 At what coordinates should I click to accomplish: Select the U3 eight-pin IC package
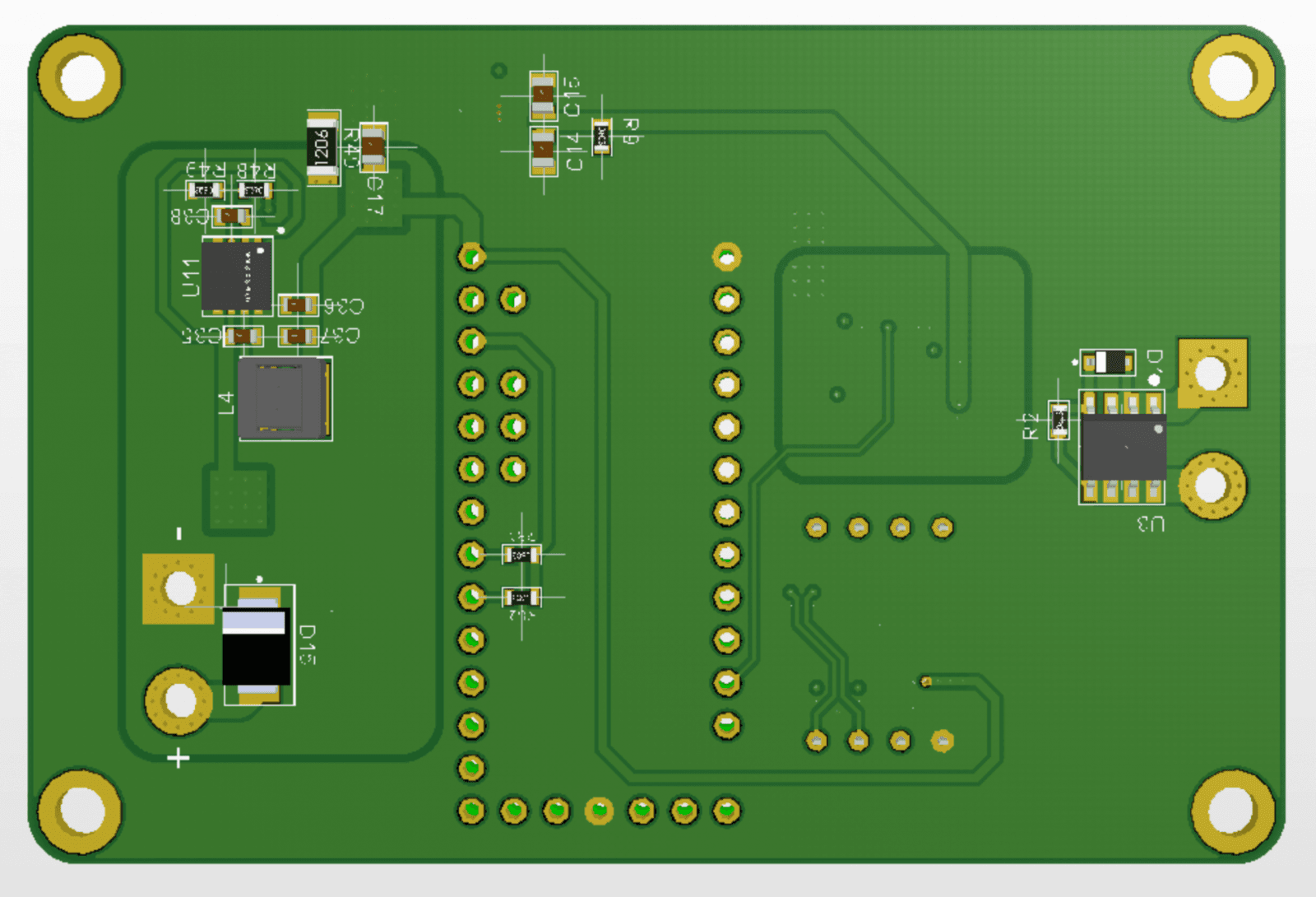[x=1122, y=447]
